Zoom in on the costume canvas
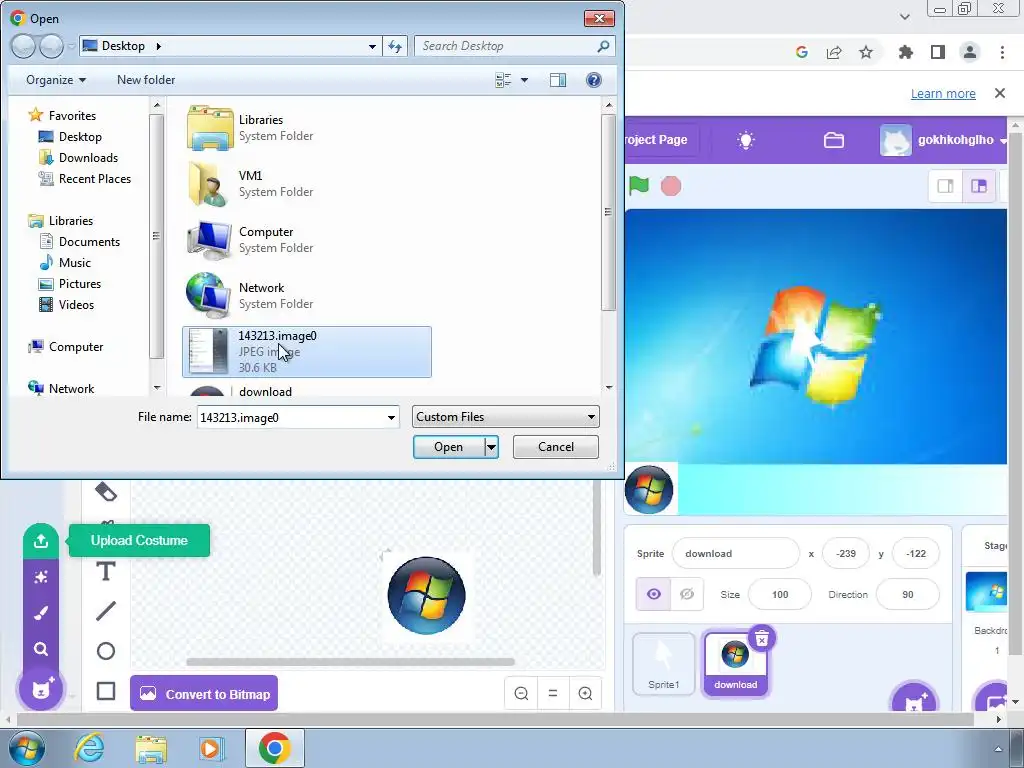 coord(585,693)
